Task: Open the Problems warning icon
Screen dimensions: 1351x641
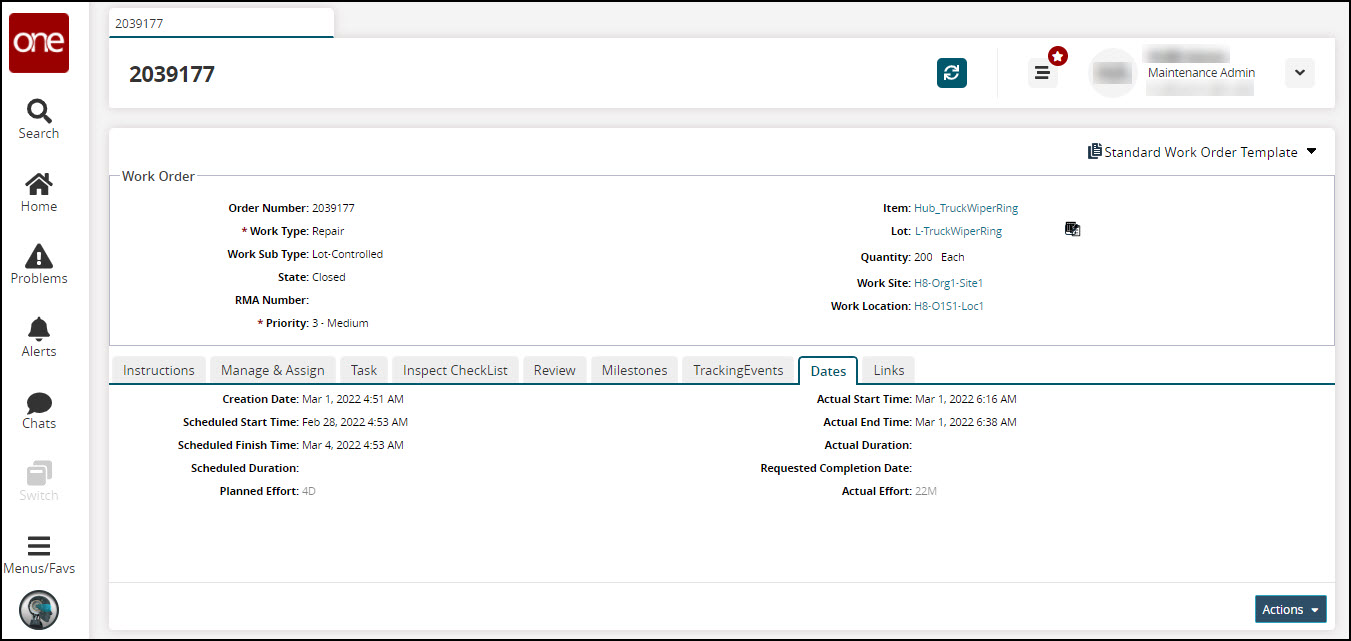Action: [39, 264]
